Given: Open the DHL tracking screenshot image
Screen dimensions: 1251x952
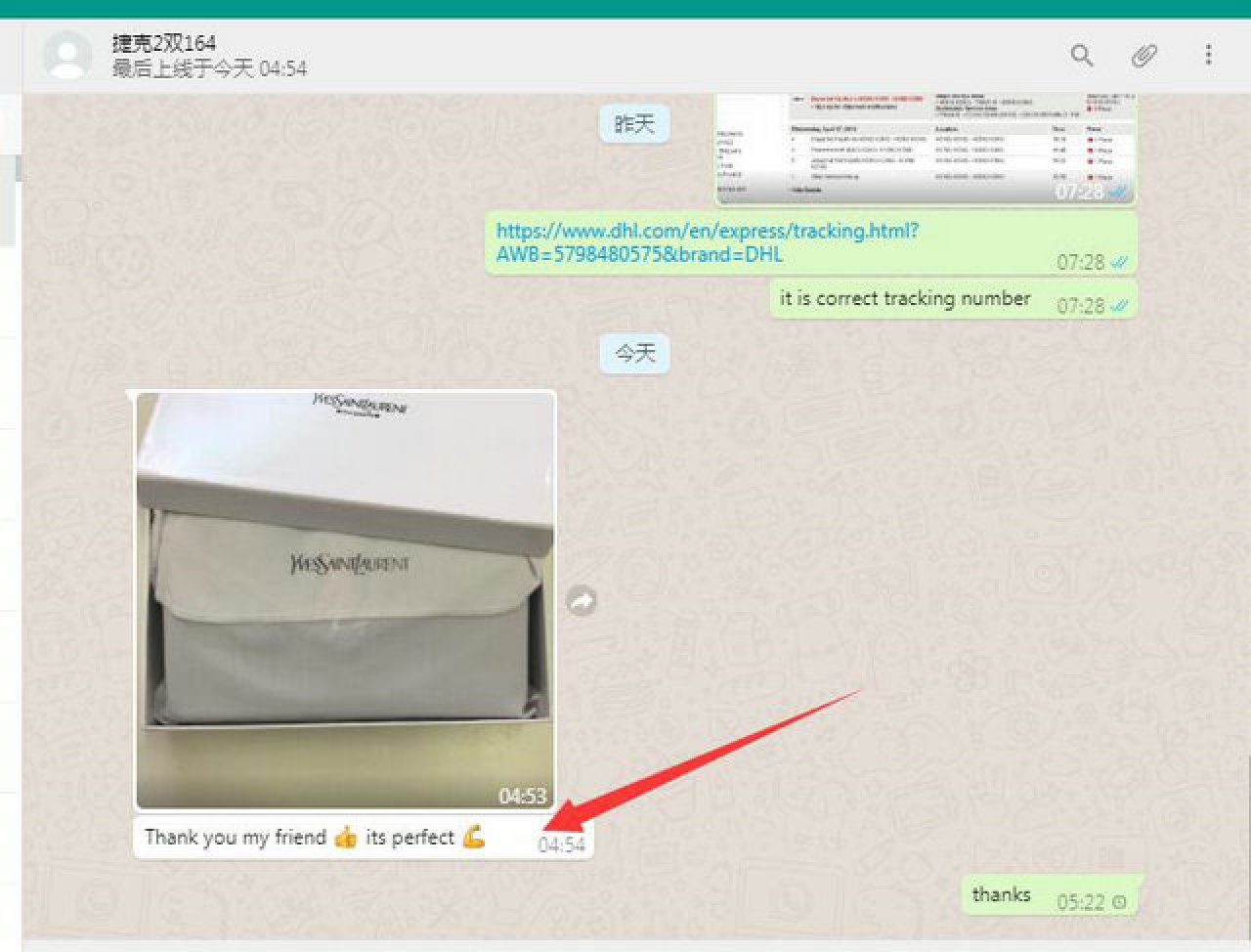Looking at the screenshot, I should (x=925, y=149).
